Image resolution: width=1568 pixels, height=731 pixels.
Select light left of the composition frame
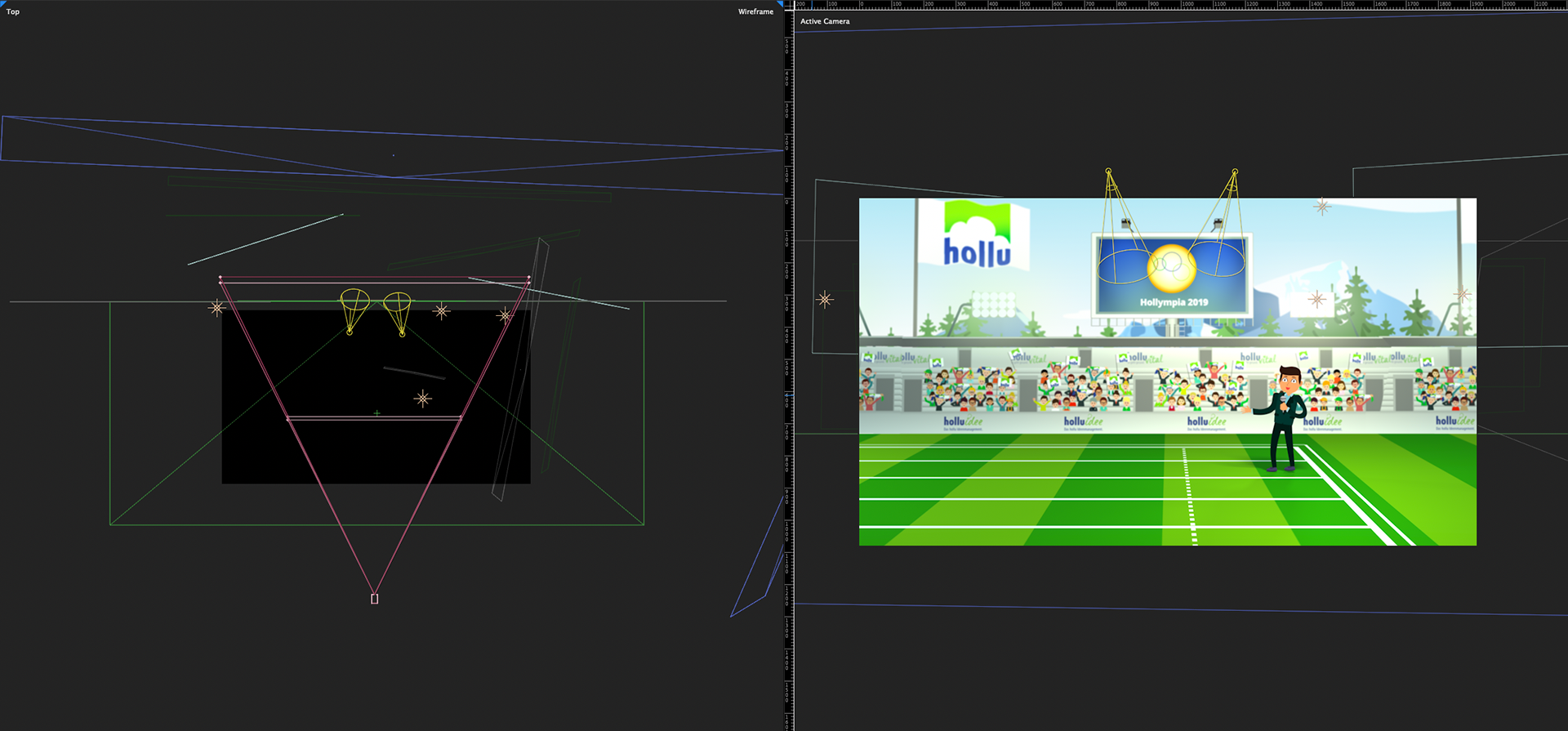[825, 300]
